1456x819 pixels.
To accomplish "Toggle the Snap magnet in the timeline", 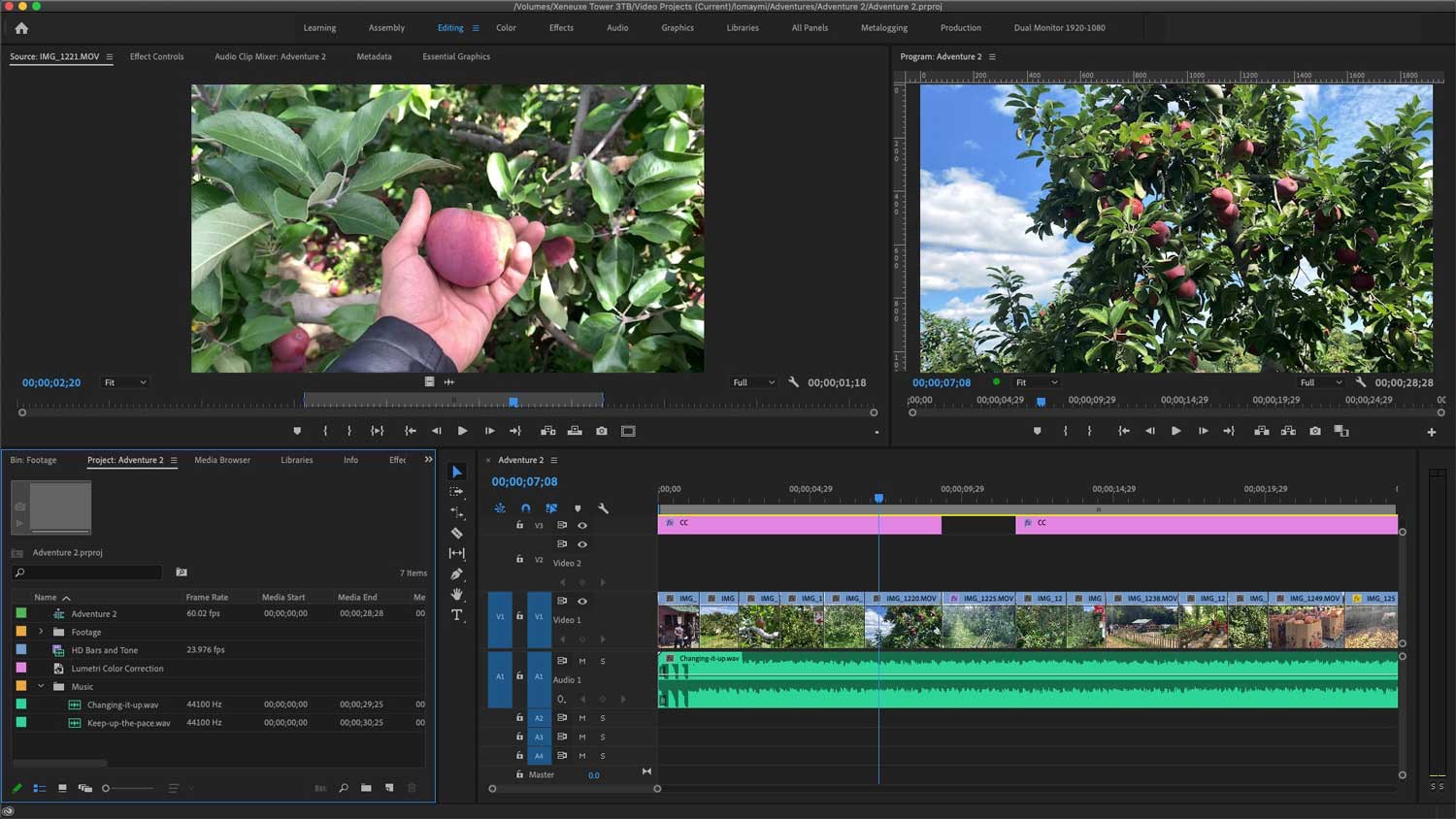I will (x=525, y=508).
